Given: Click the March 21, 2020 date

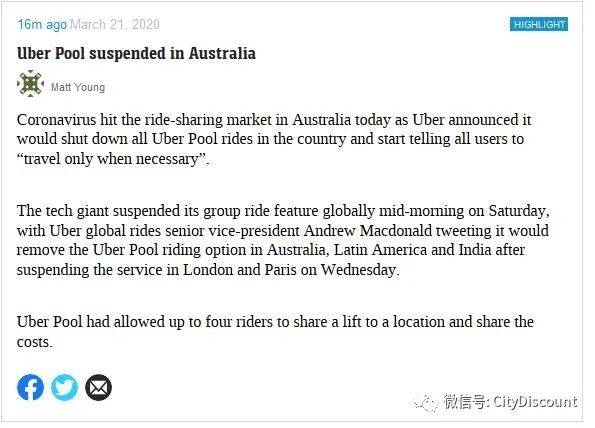Looking at the screenshot, I should click(x=115, y=25).
